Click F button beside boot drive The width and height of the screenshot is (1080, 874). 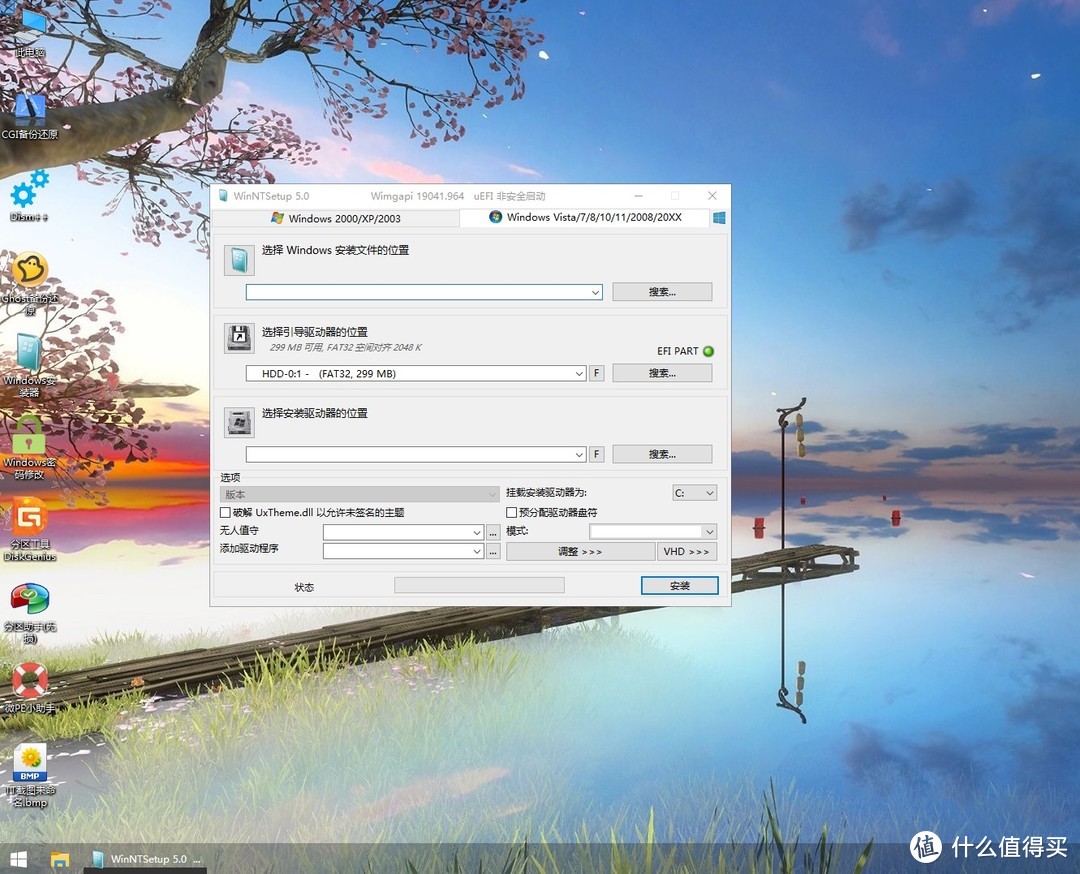coord(596,373)
